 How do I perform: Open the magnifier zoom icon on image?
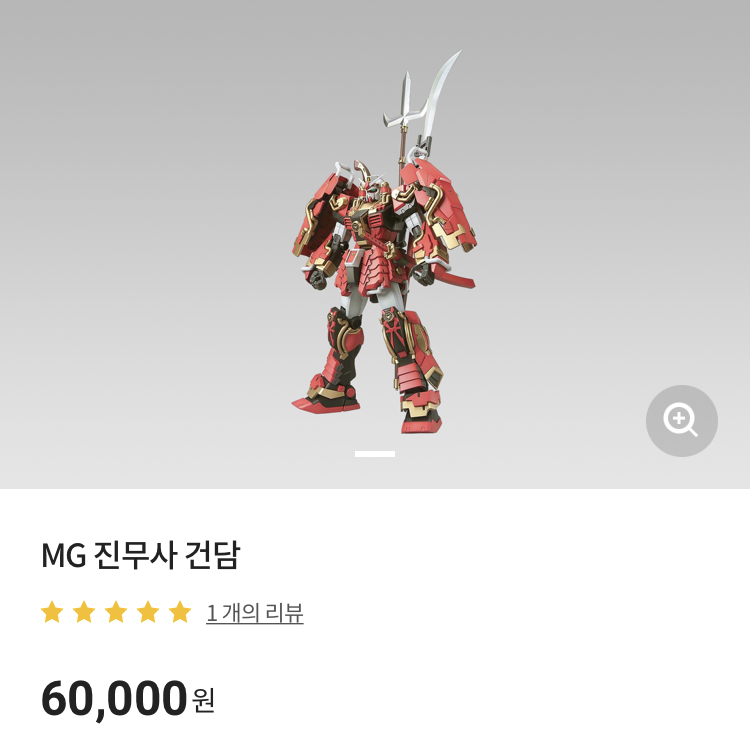(x=681, y=420)
